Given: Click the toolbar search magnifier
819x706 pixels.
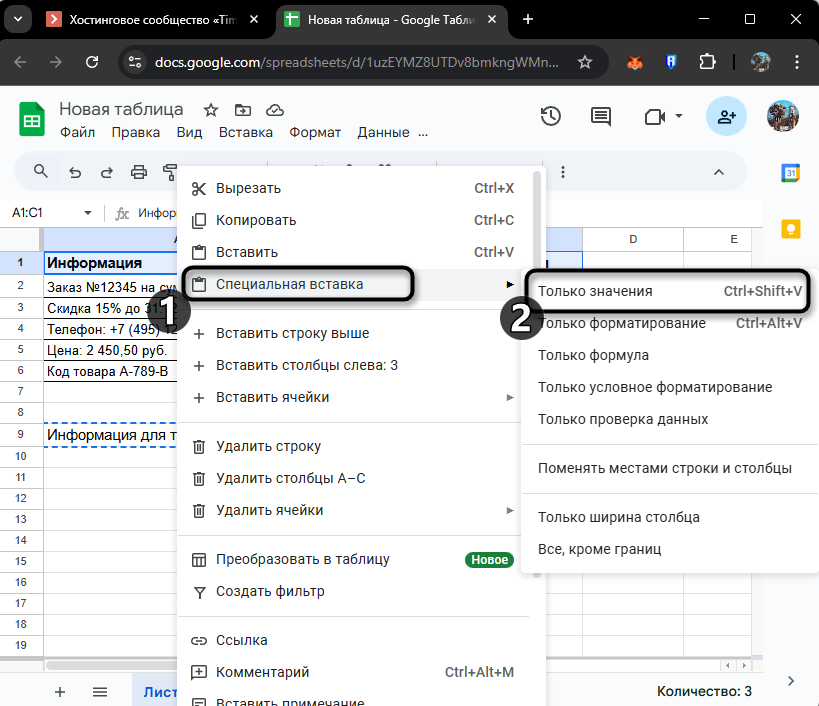Looking at the screenshot, I should pos(41,171).
